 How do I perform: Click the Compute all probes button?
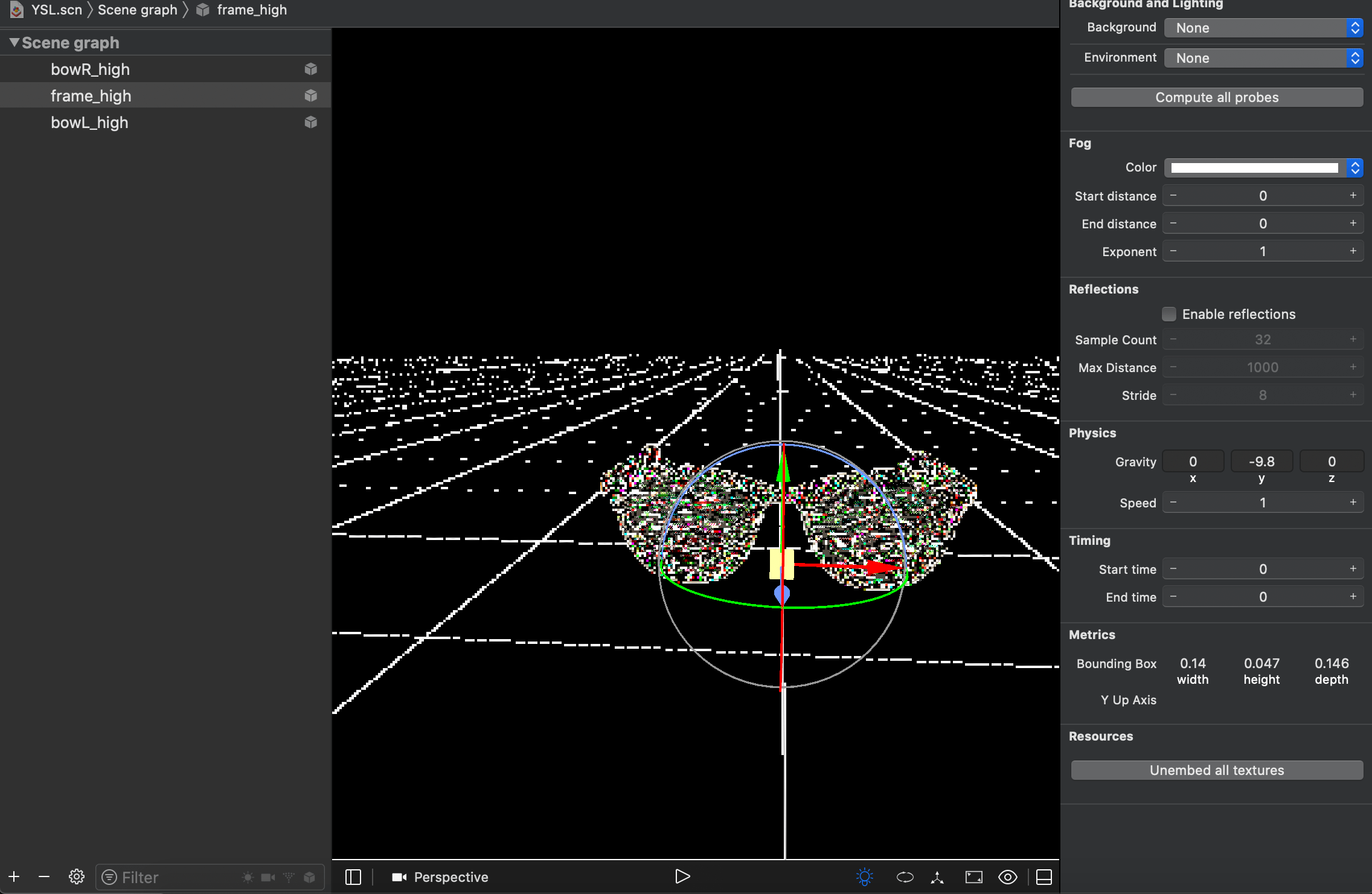[1216, 97]
